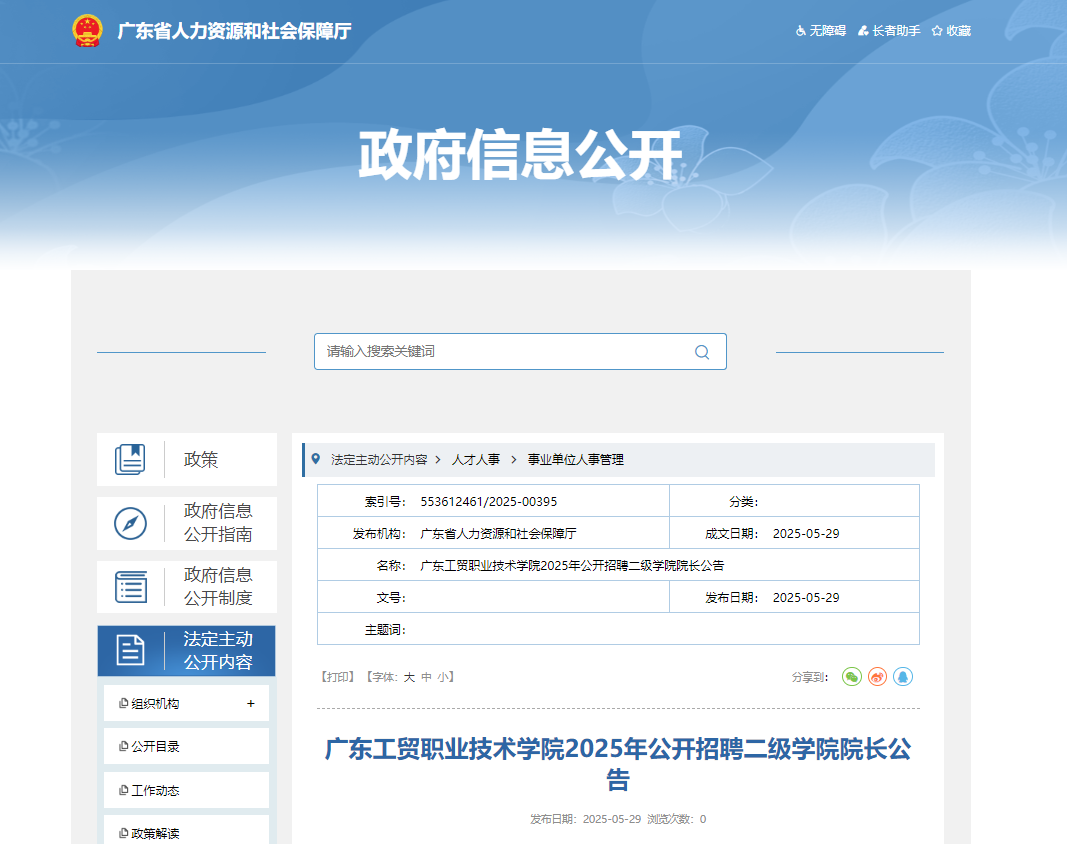1067x844 pixels.
Task: Open 政府信息公开指南 menu item
Action: coord(187,523)
